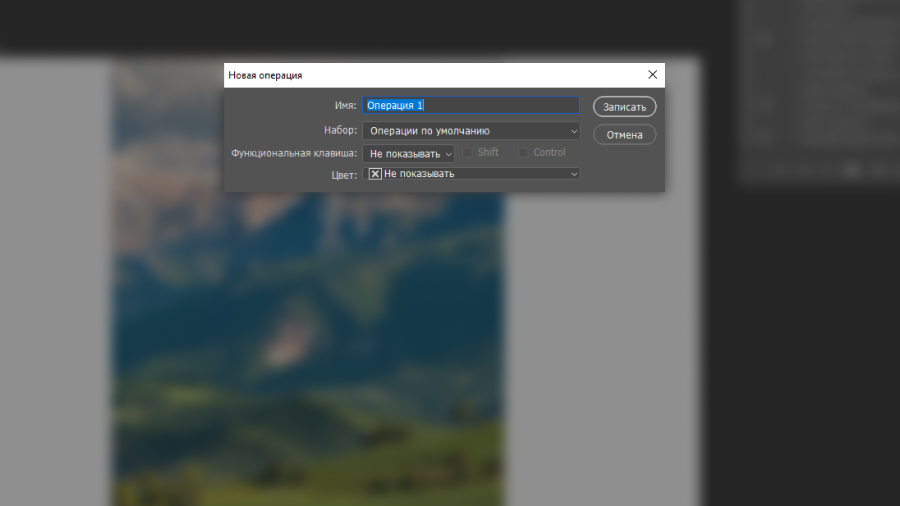The width and height of the screenshot is (900, 506).
Task: Click the chevron arrow of Набор combo box
Action: coord(574,130)
